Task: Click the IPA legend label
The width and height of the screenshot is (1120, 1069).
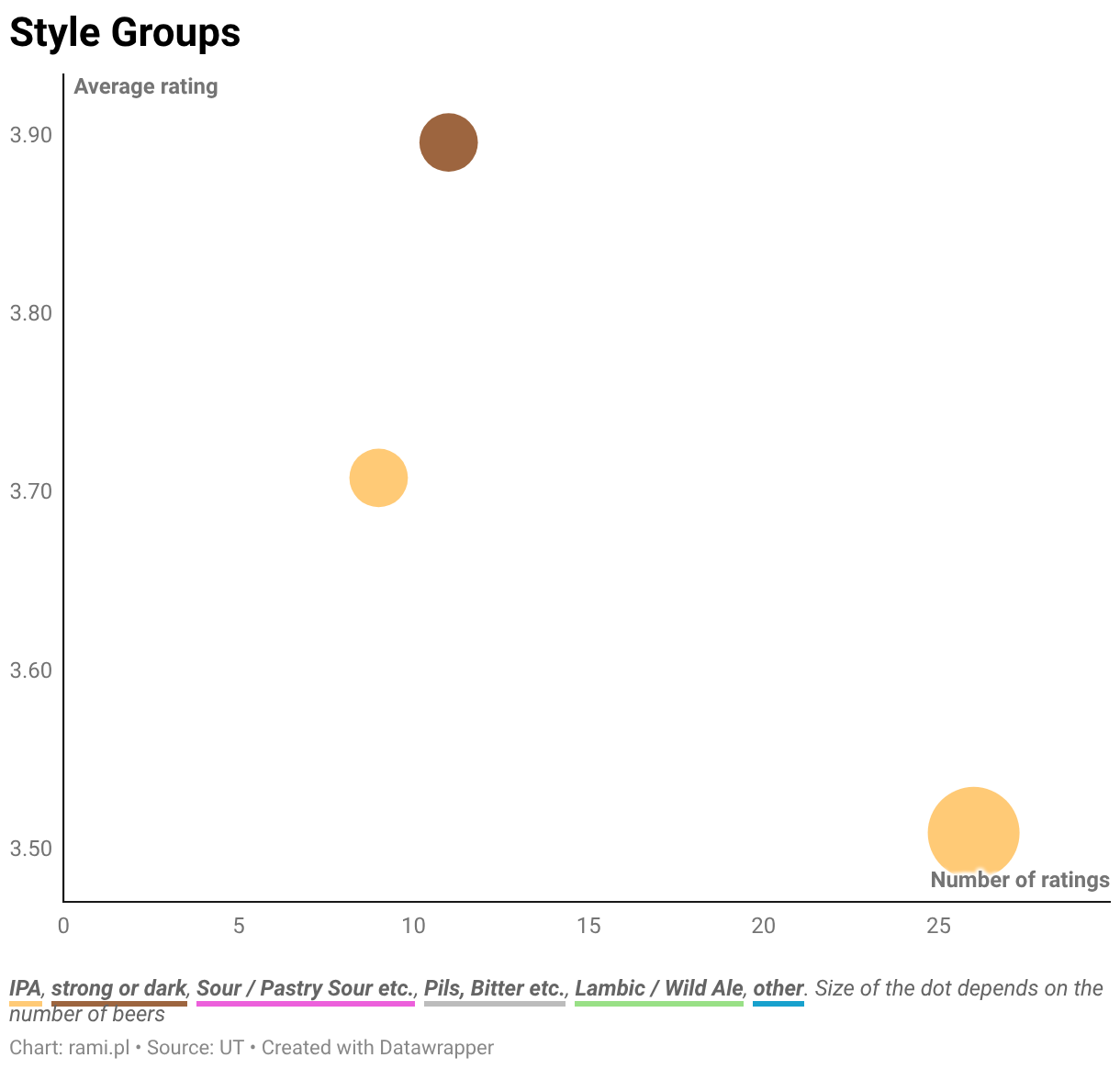Action: pos(26,988)
